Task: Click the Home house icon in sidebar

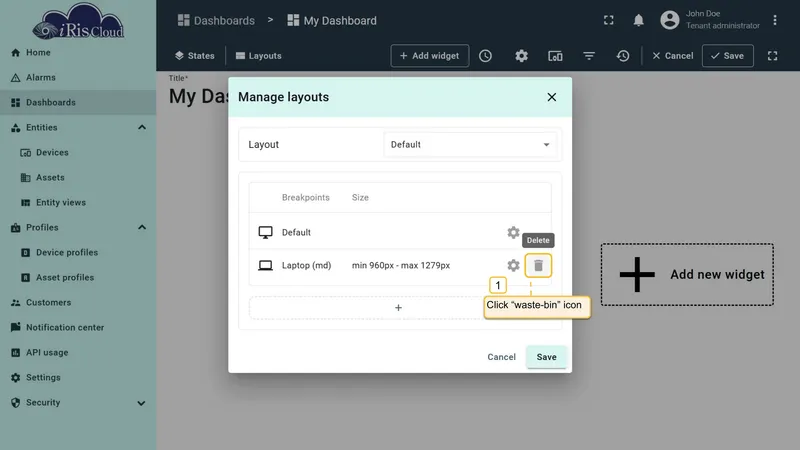Action: (x=15, y=53)
